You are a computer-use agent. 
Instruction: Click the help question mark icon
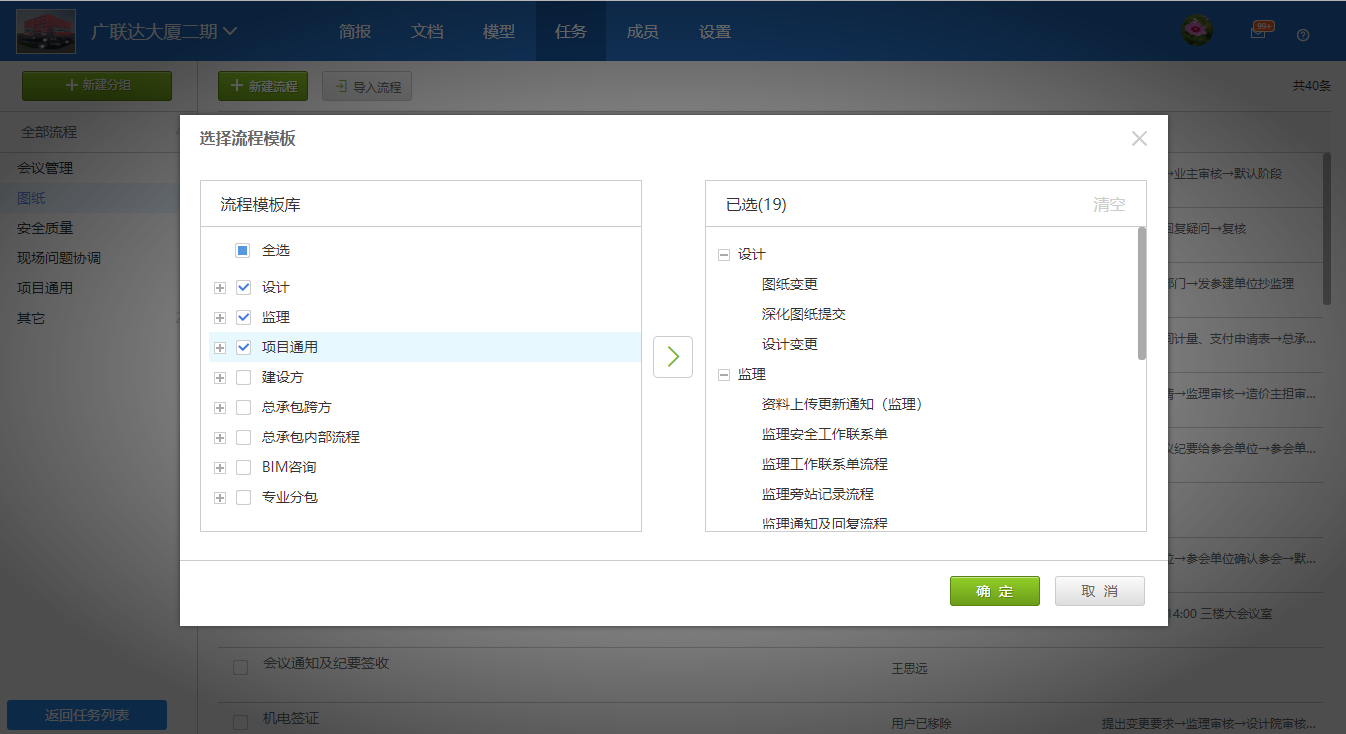(x=1302, y=35)
